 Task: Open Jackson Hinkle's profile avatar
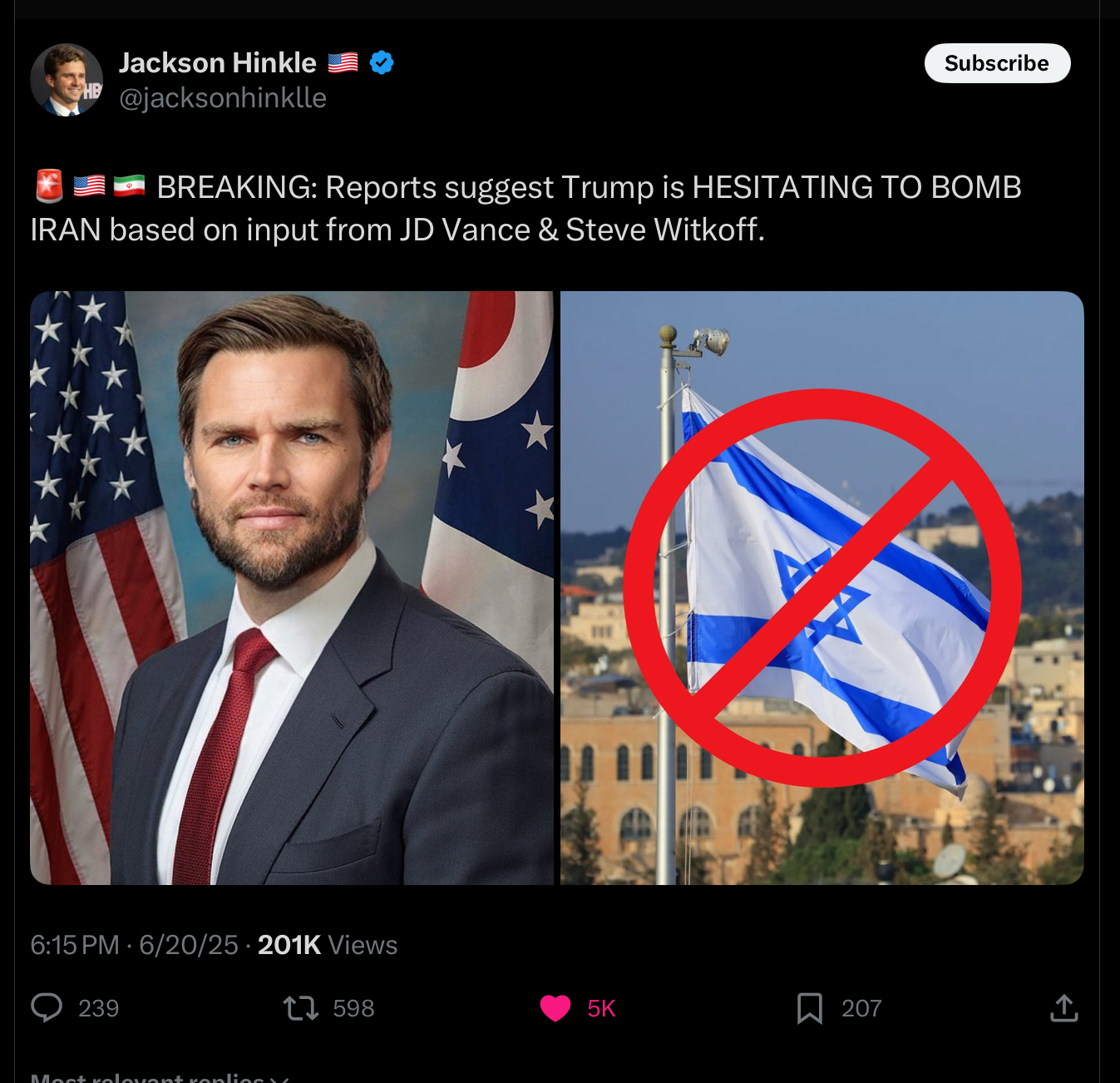67,80
